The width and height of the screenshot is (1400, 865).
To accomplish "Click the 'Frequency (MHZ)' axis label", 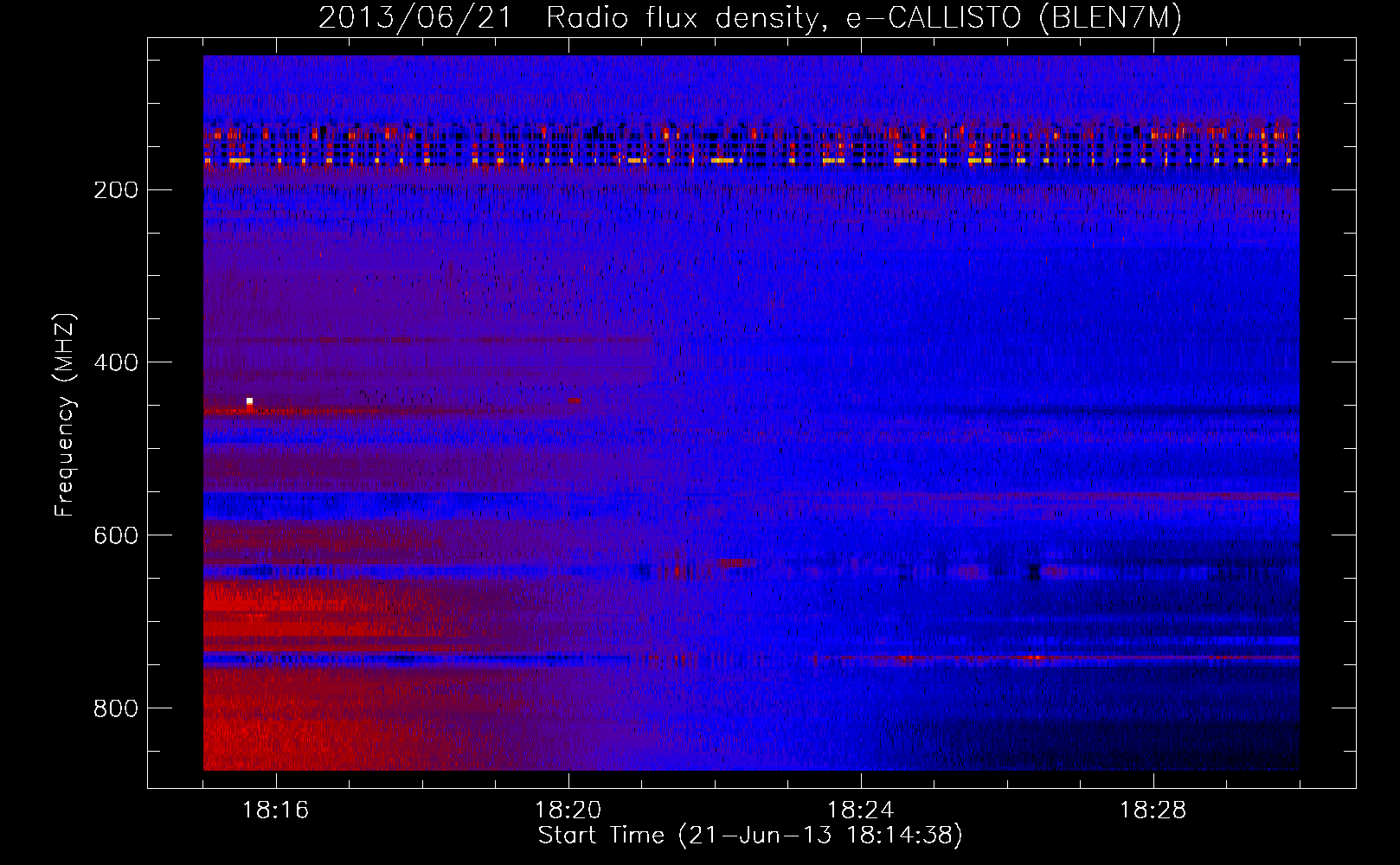I will click(x=65, y=415).
